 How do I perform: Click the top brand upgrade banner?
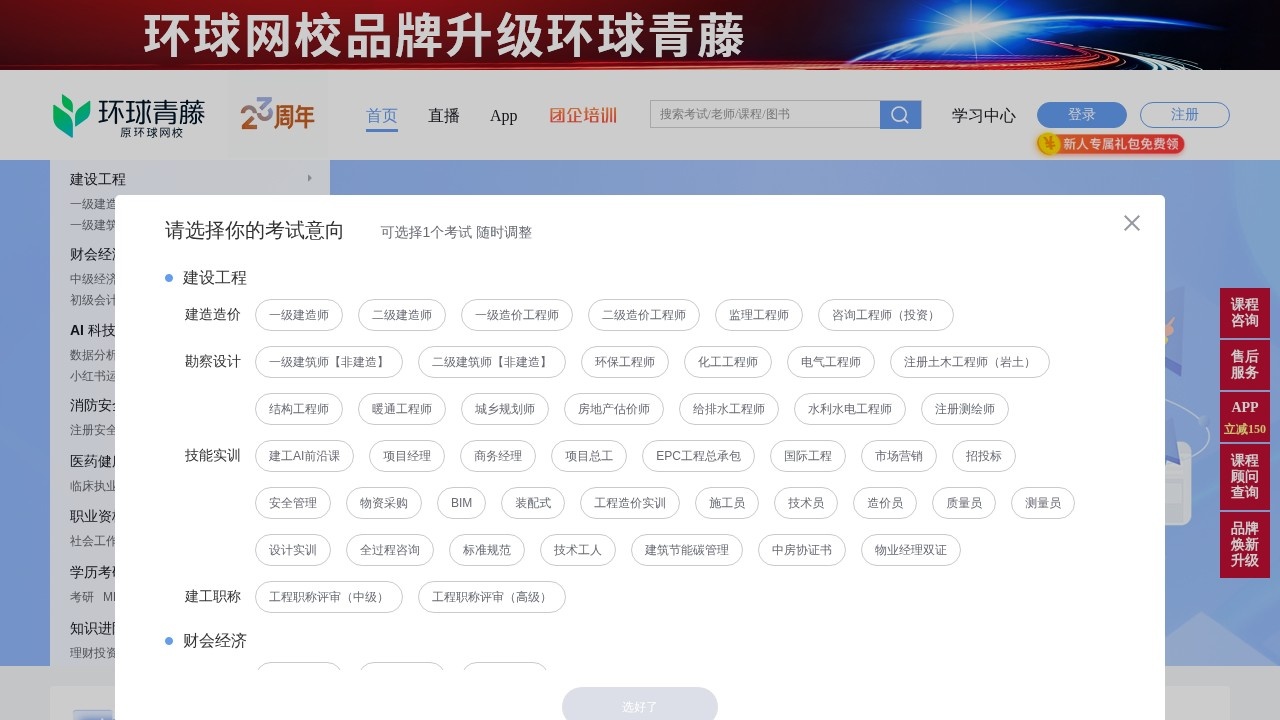(x=640, y=35)
